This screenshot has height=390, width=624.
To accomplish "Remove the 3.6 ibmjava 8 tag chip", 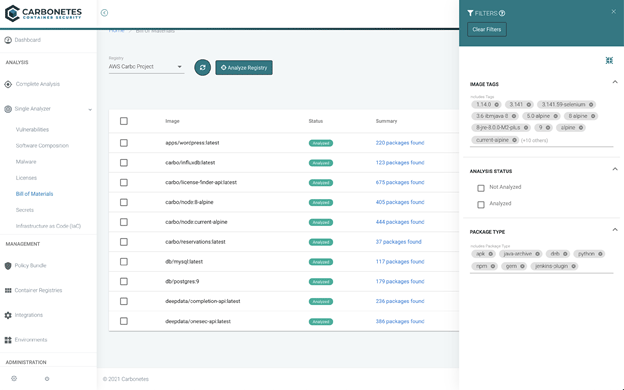I will (x=514, y=116).
